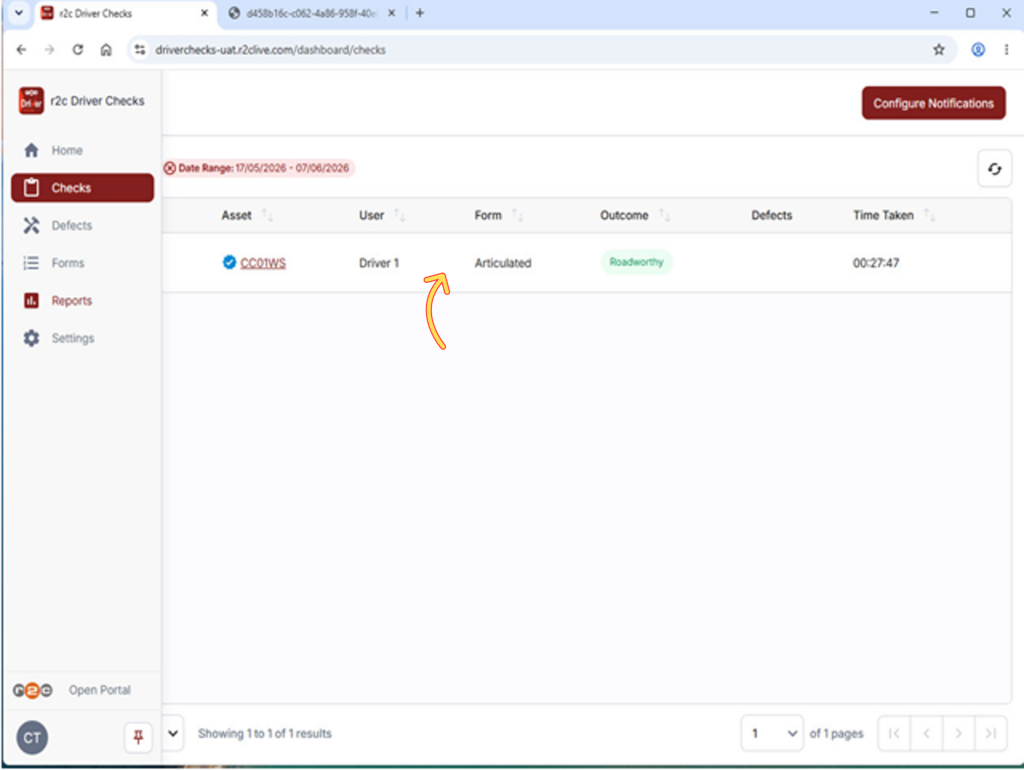Image resolution: width=1024 pixels, height=770 pixels.
Task: Sort by the Outcome column
Action: (664, 216)
